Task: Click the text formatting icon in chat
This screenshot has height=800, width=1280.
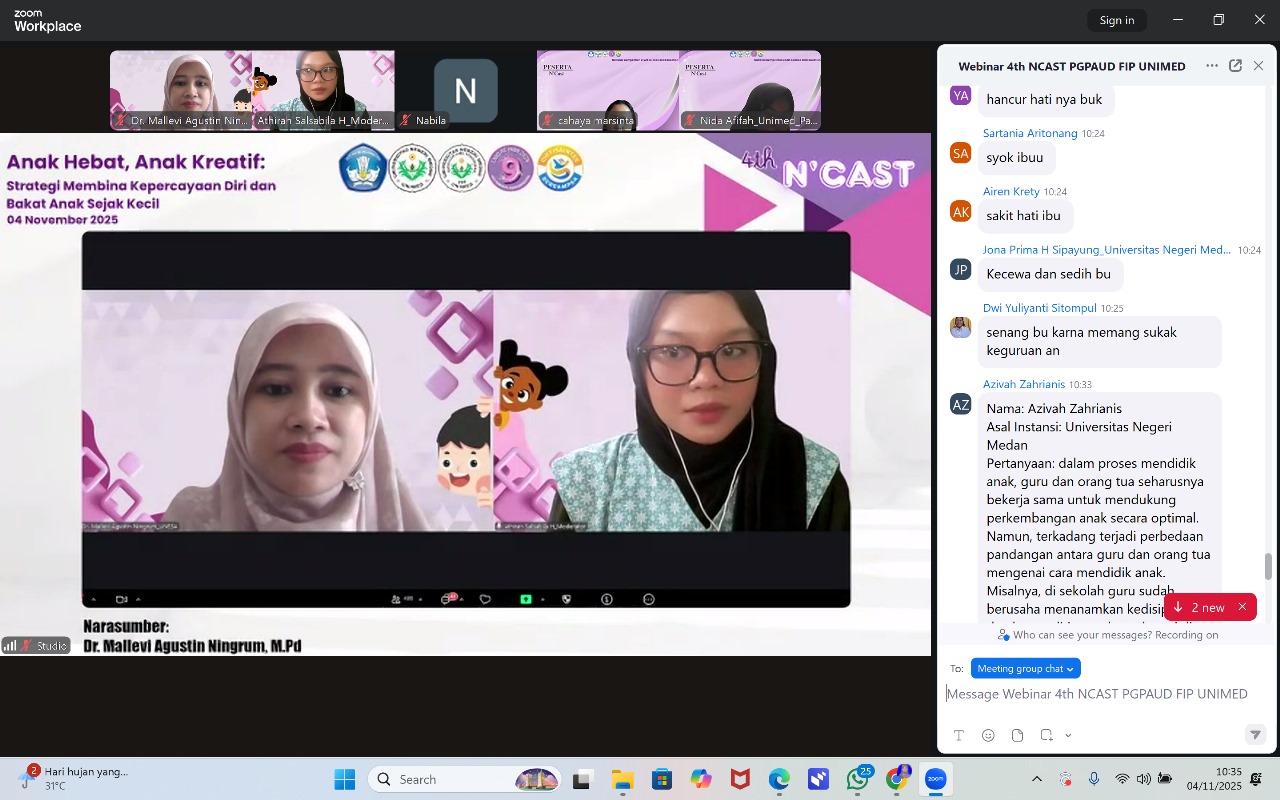Action: (958, 735)
